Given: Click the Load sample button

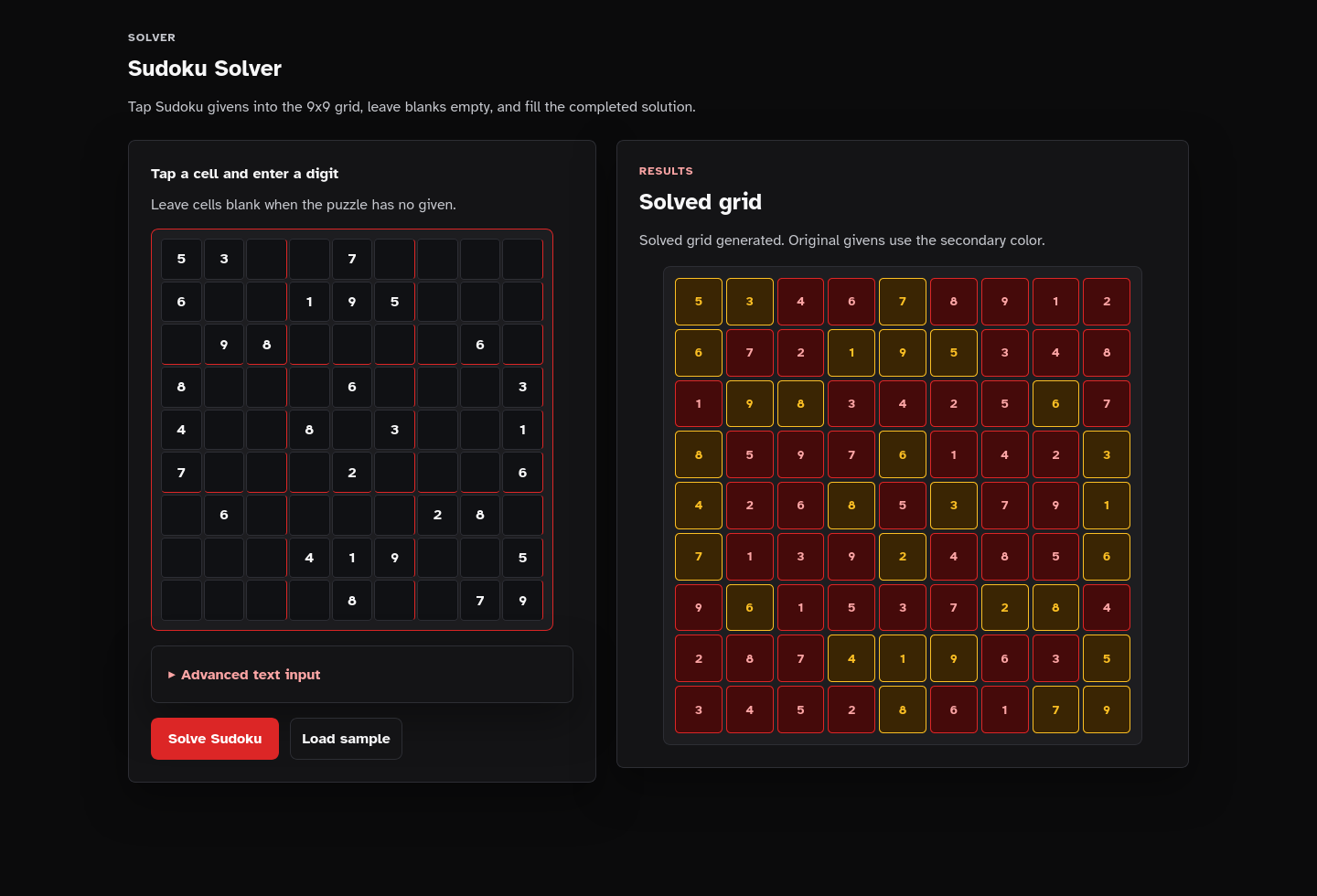Looking at the screenshot, I should tap(346, 739).
